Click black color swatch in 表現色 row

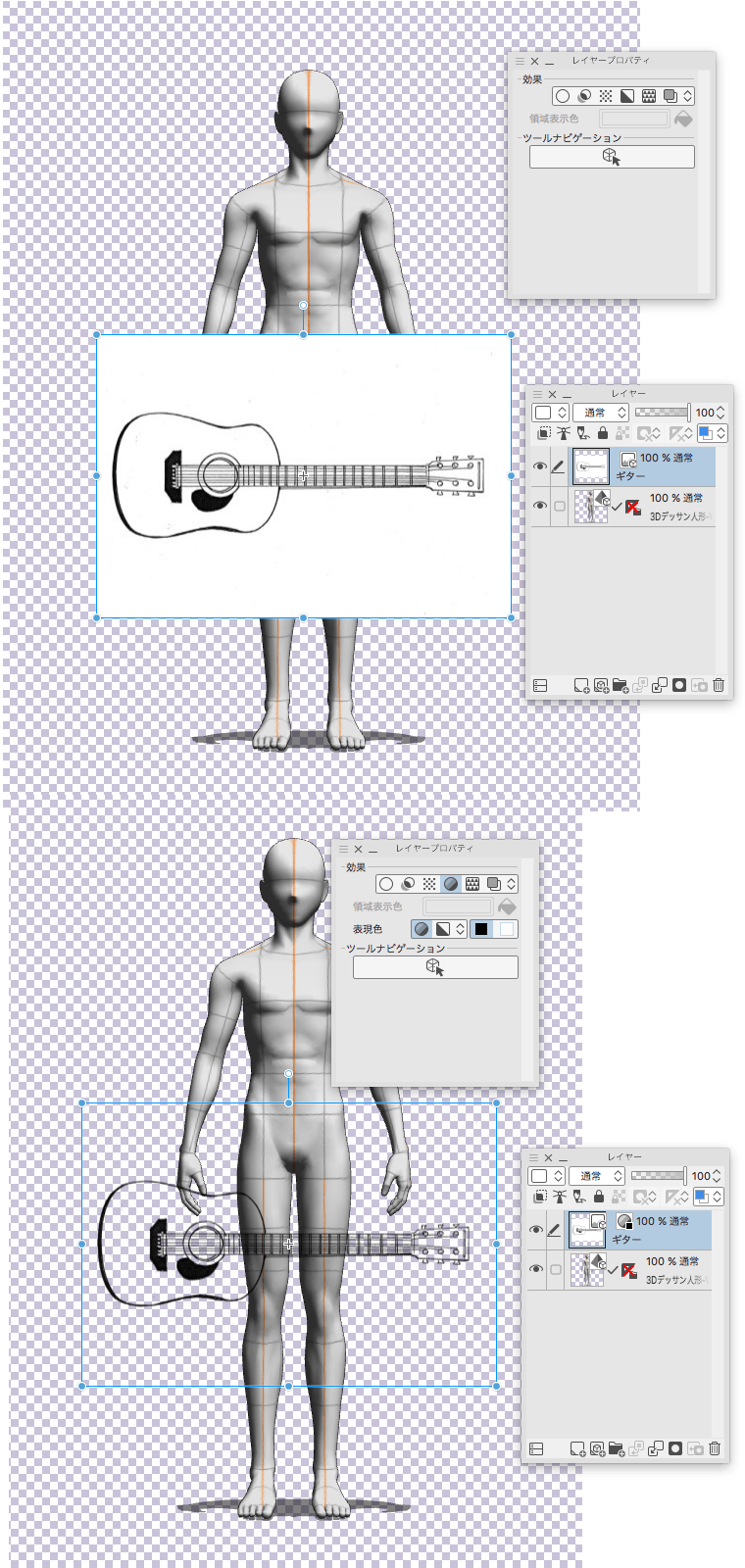(x=481, y=929)
